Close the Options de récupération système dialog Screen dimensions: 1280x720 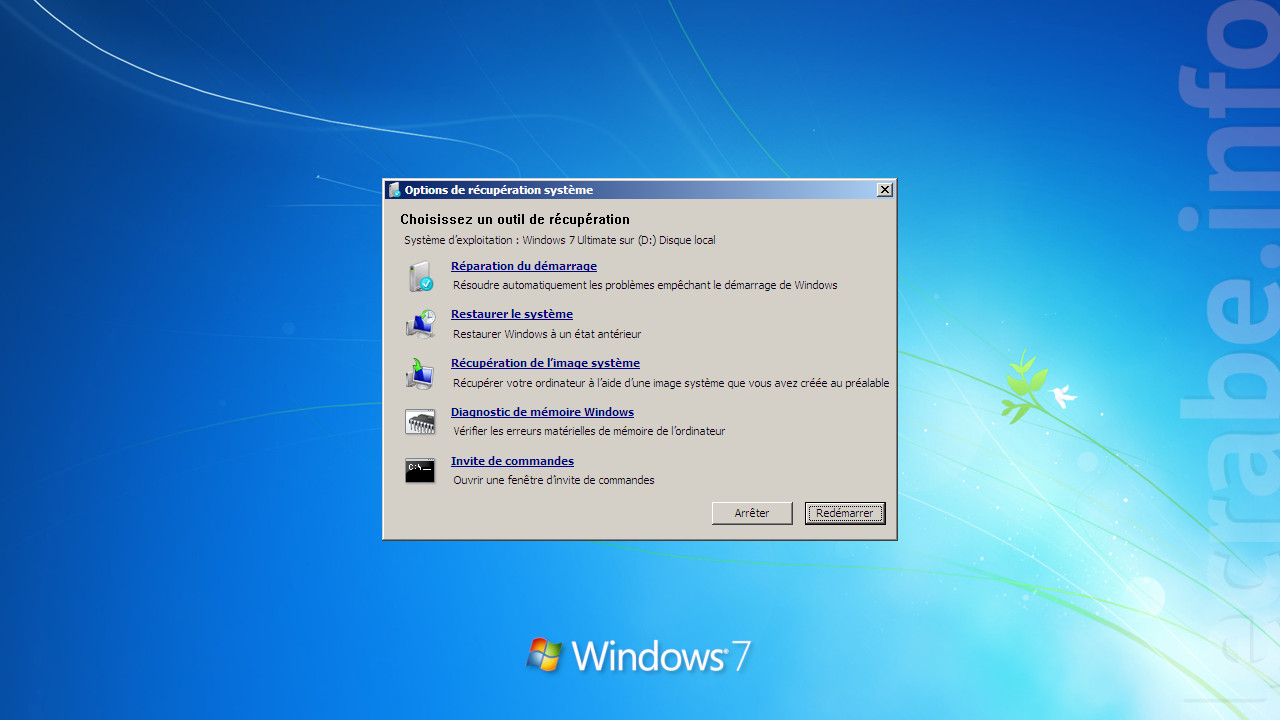click(x=884, y=190)
